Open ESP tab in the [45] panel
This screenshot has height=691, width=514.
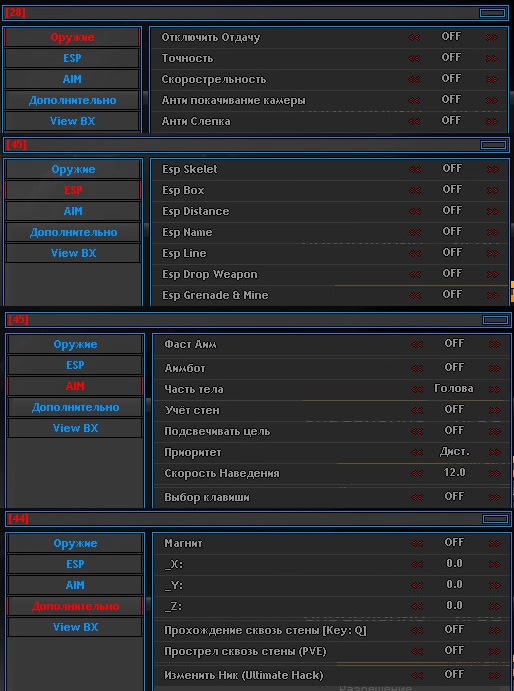[75, 365]
